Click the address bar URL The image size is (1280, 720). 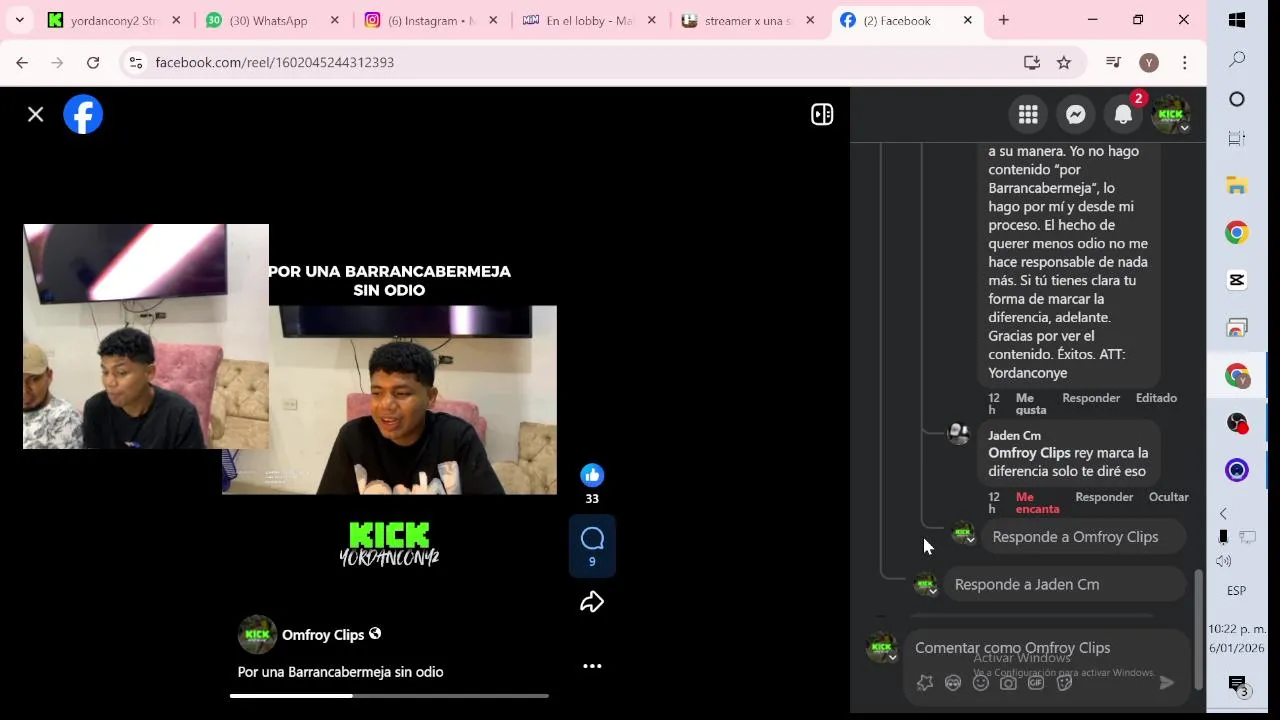point(275,62)
